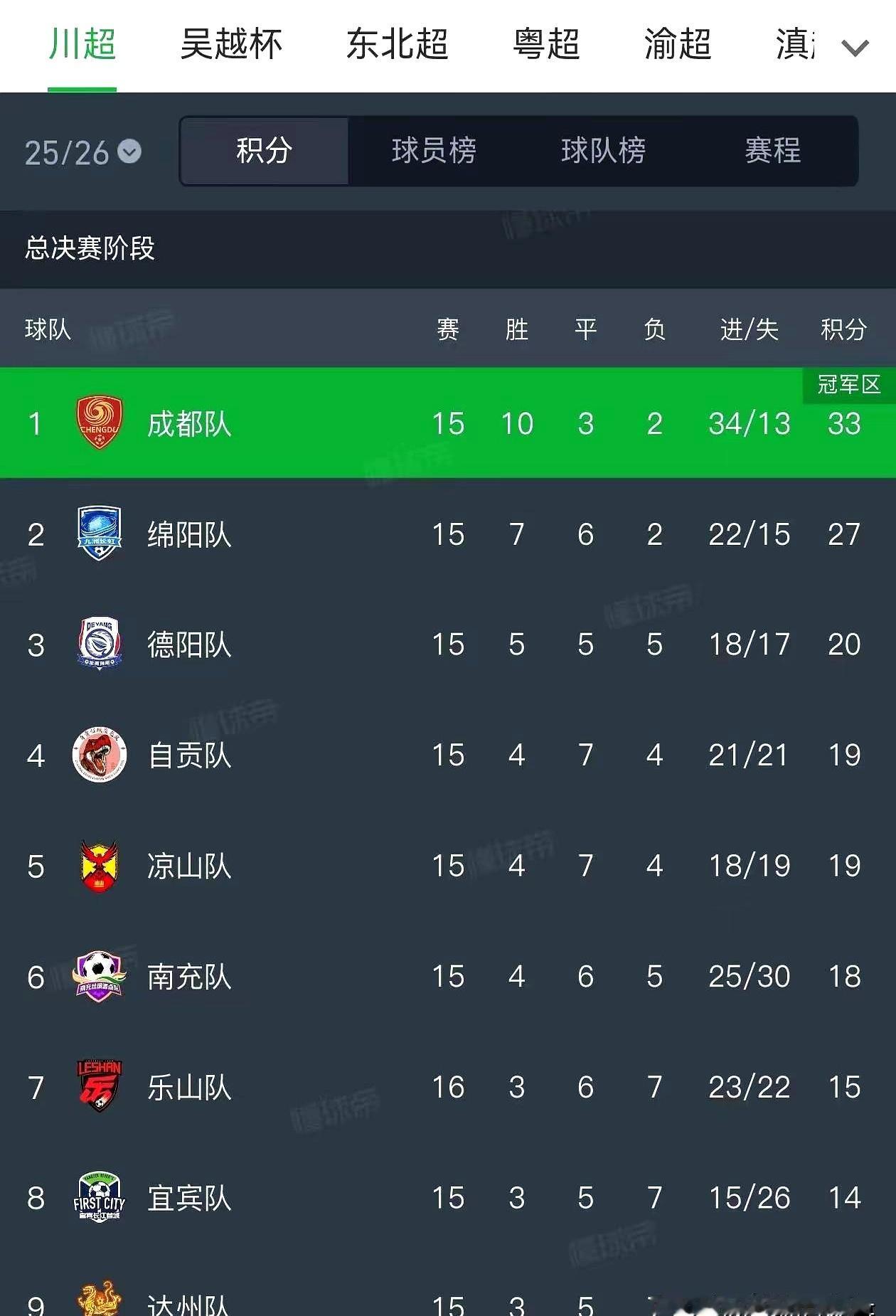Select Nanchong soccer ball crest
This screenshot has width=896, height=1316.
(99, 976)
